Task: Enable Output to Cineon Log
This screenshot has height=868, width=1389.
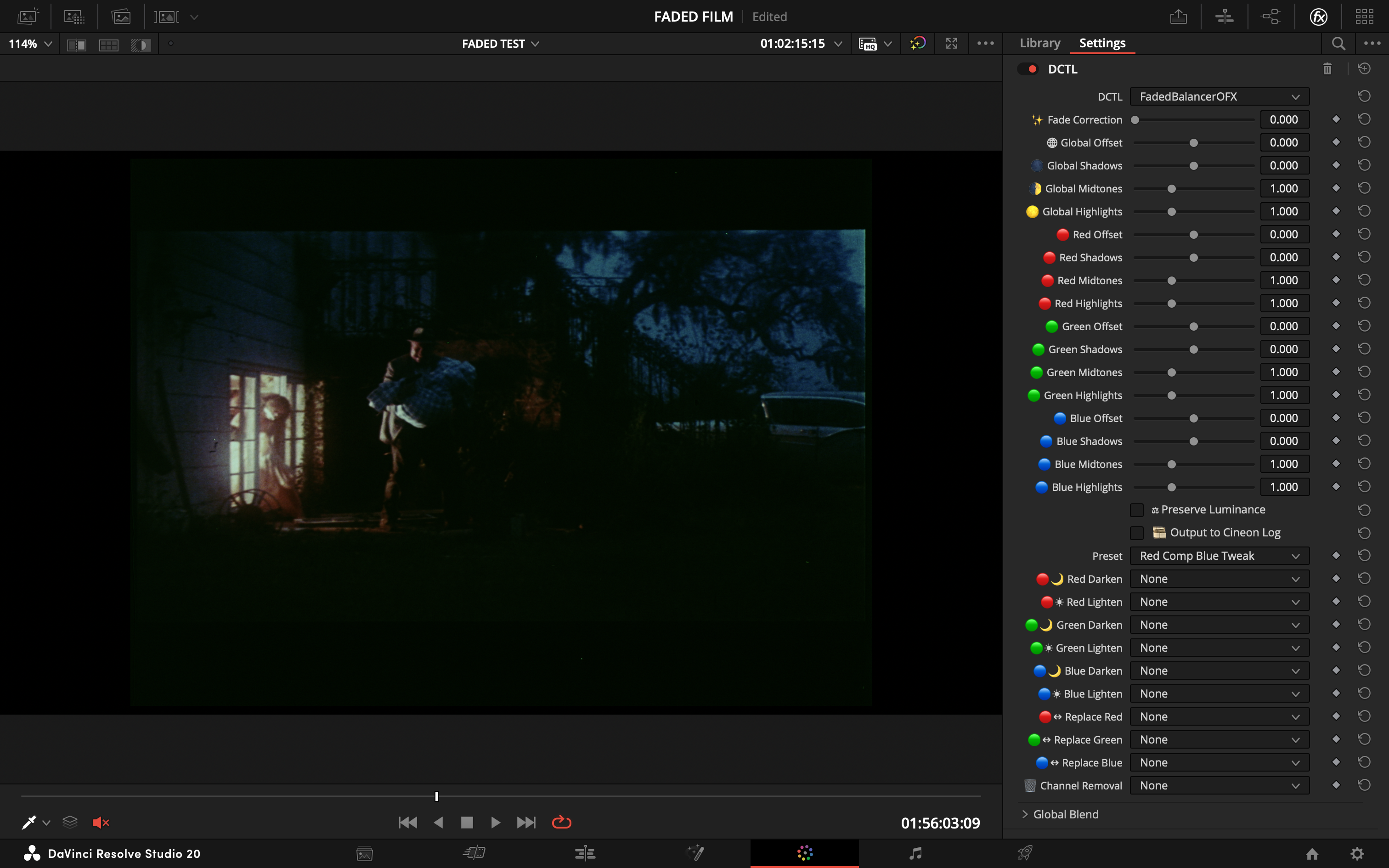Action: pos(1136,533)
